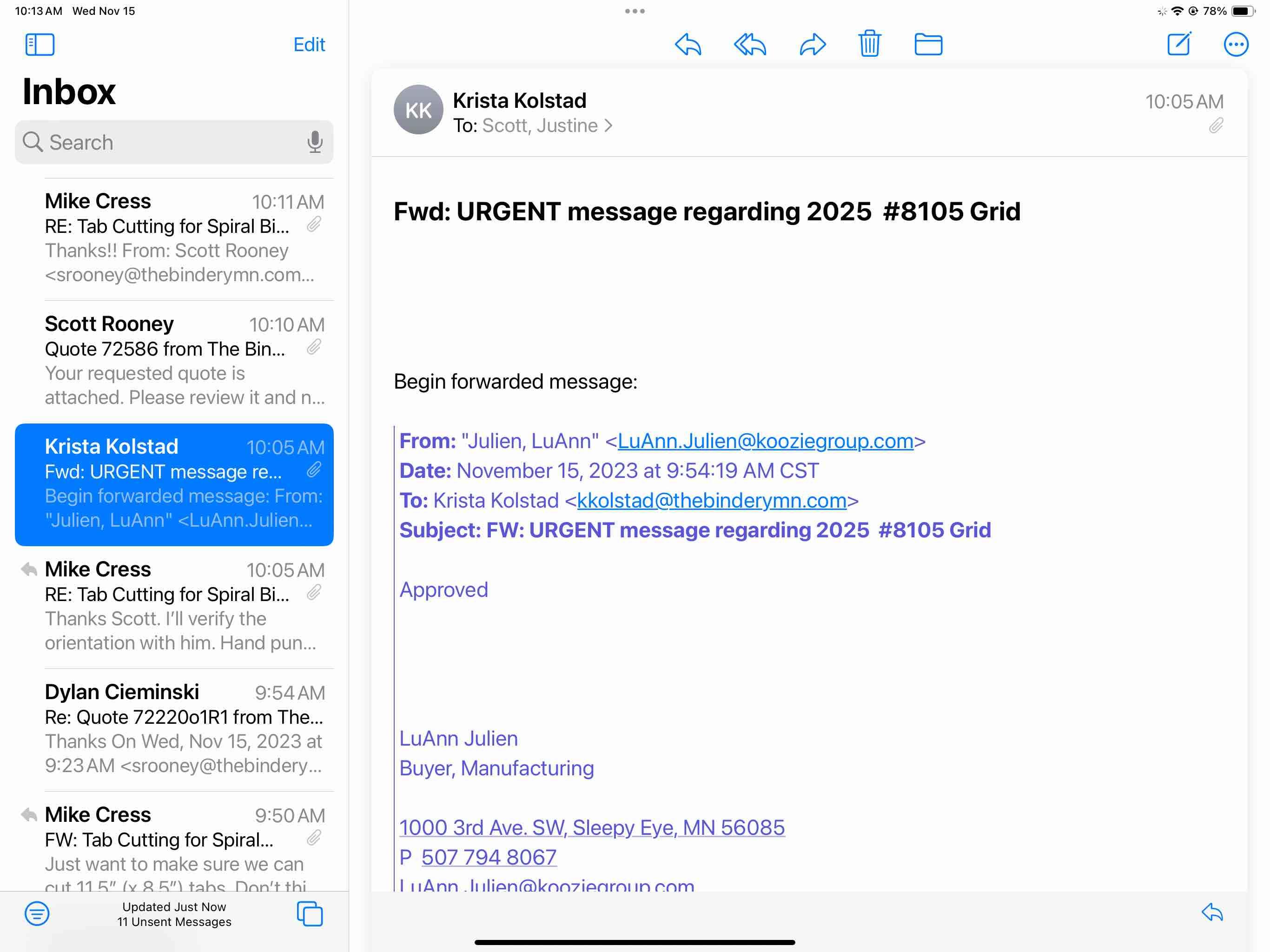Screen dimensions: 1270x952
Task: Tap Edit above the Inbox list
Action: tap(309, 44)
